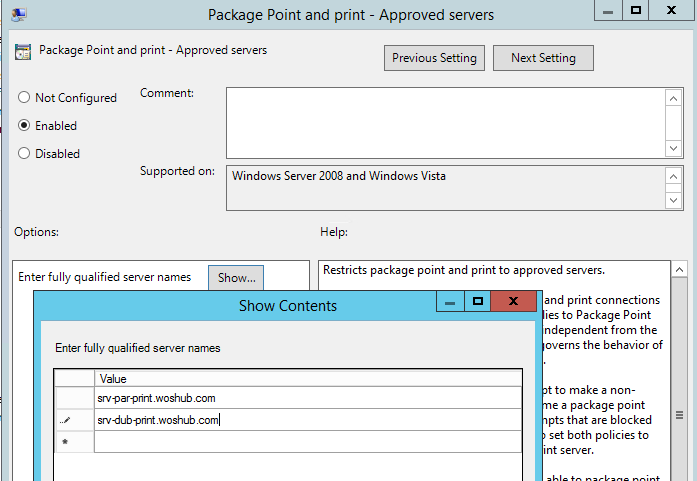Maximize the Show Contents dialog

478,302
